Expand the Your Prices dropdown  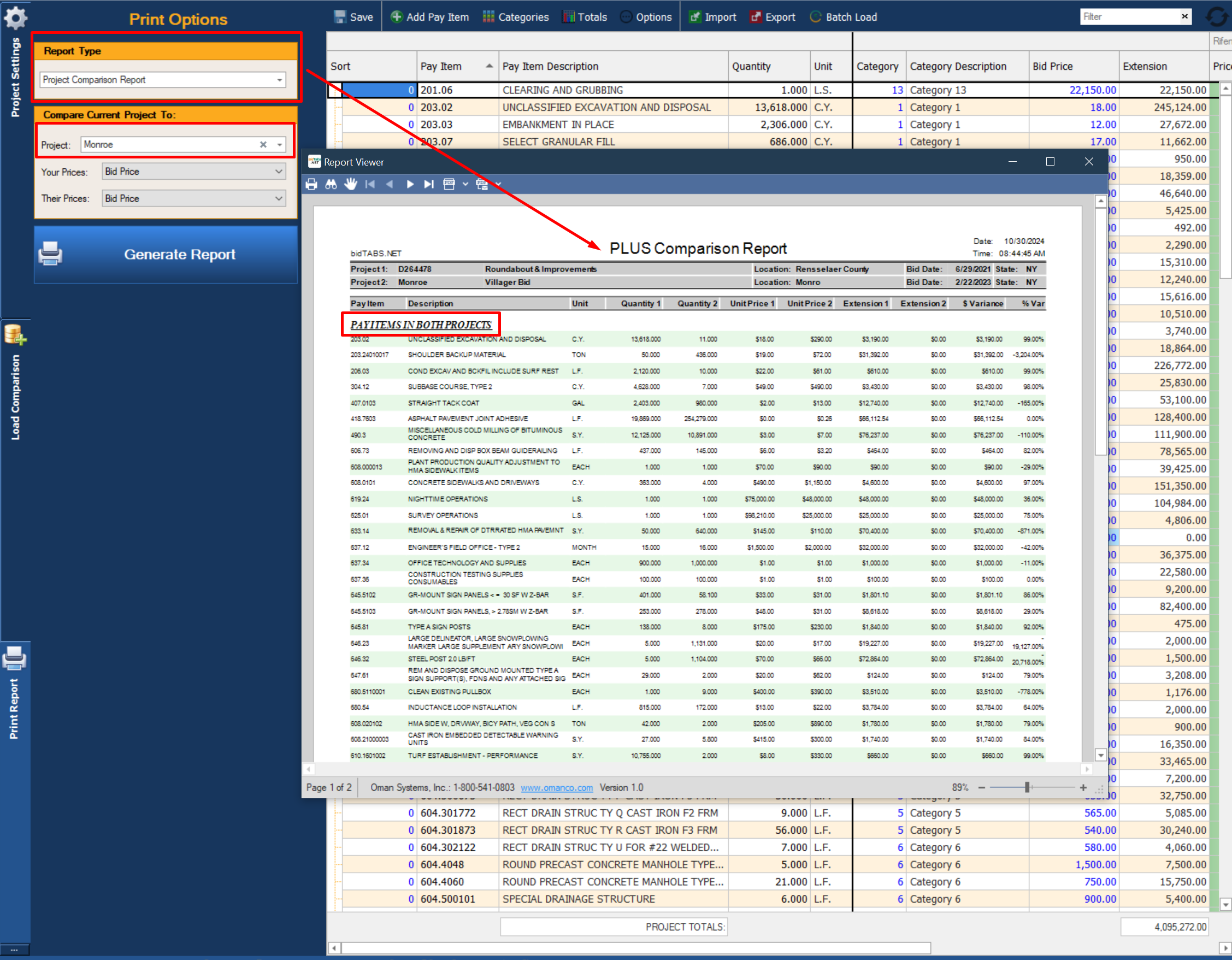tap(279, 172)
